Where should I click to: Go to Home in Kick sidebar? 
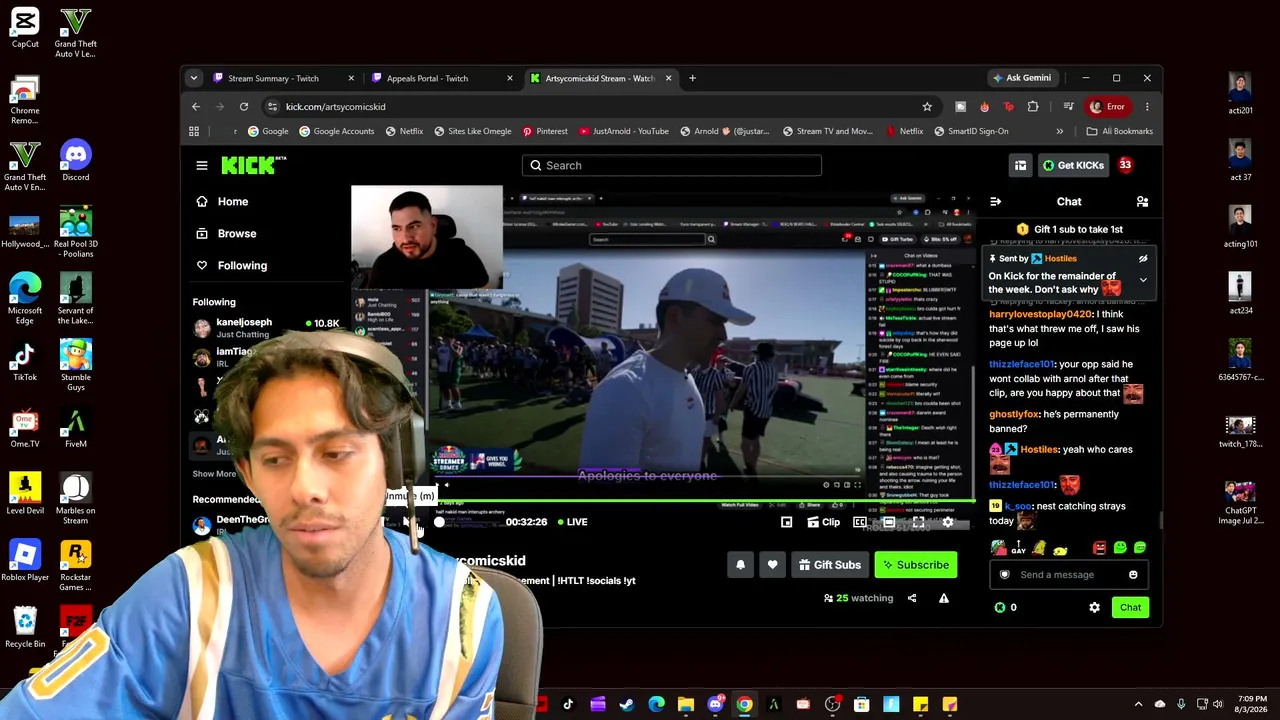click(222, 202)
